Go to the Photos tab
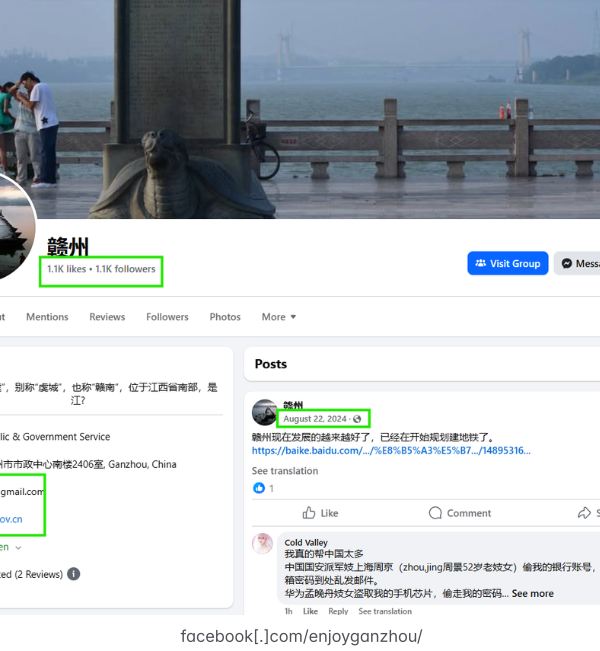Screen dimensions: 600x651 tap(225, 317)
